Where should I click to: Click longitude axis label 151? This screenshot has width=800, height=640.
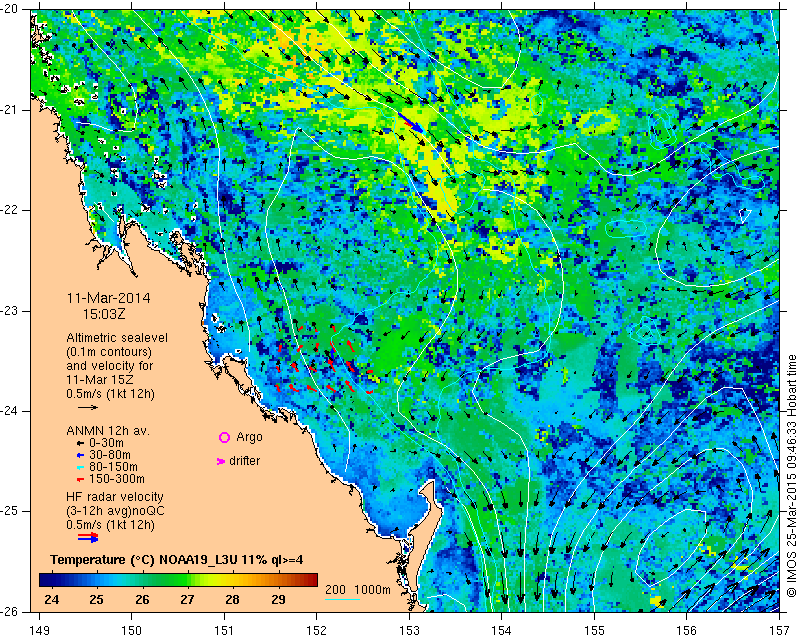[x=224, y=631]
